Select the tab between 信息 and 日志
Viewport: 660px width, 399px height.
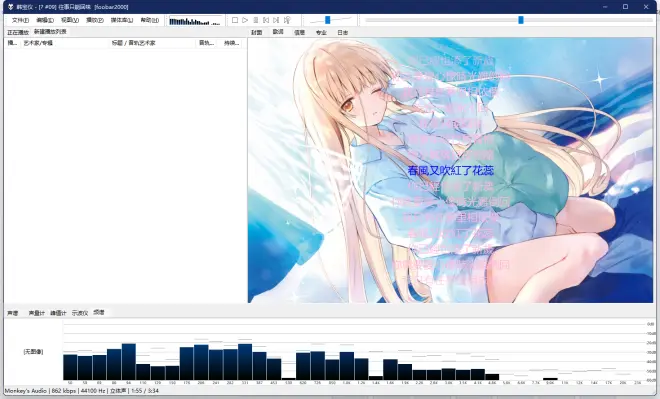point(321,32)
